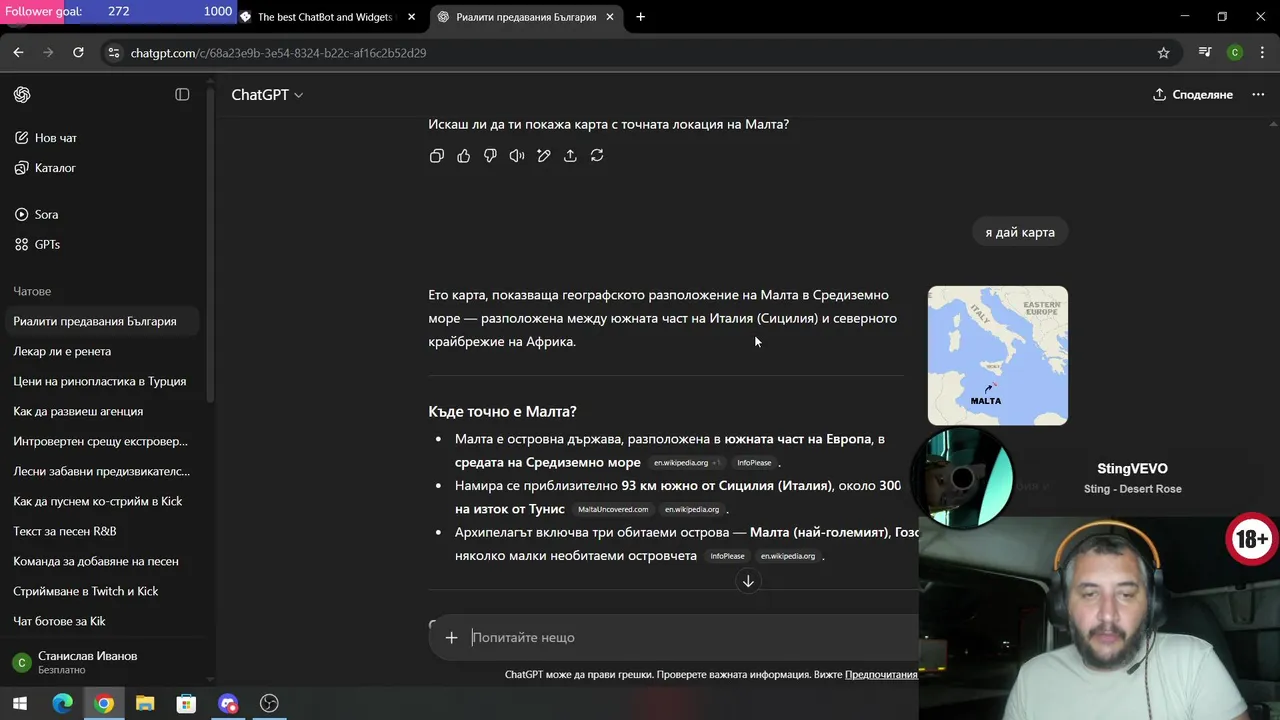Open chat 'Как да пуснем ко-стрийм в Kick'
1280x720 pixels.
[103, 502]
